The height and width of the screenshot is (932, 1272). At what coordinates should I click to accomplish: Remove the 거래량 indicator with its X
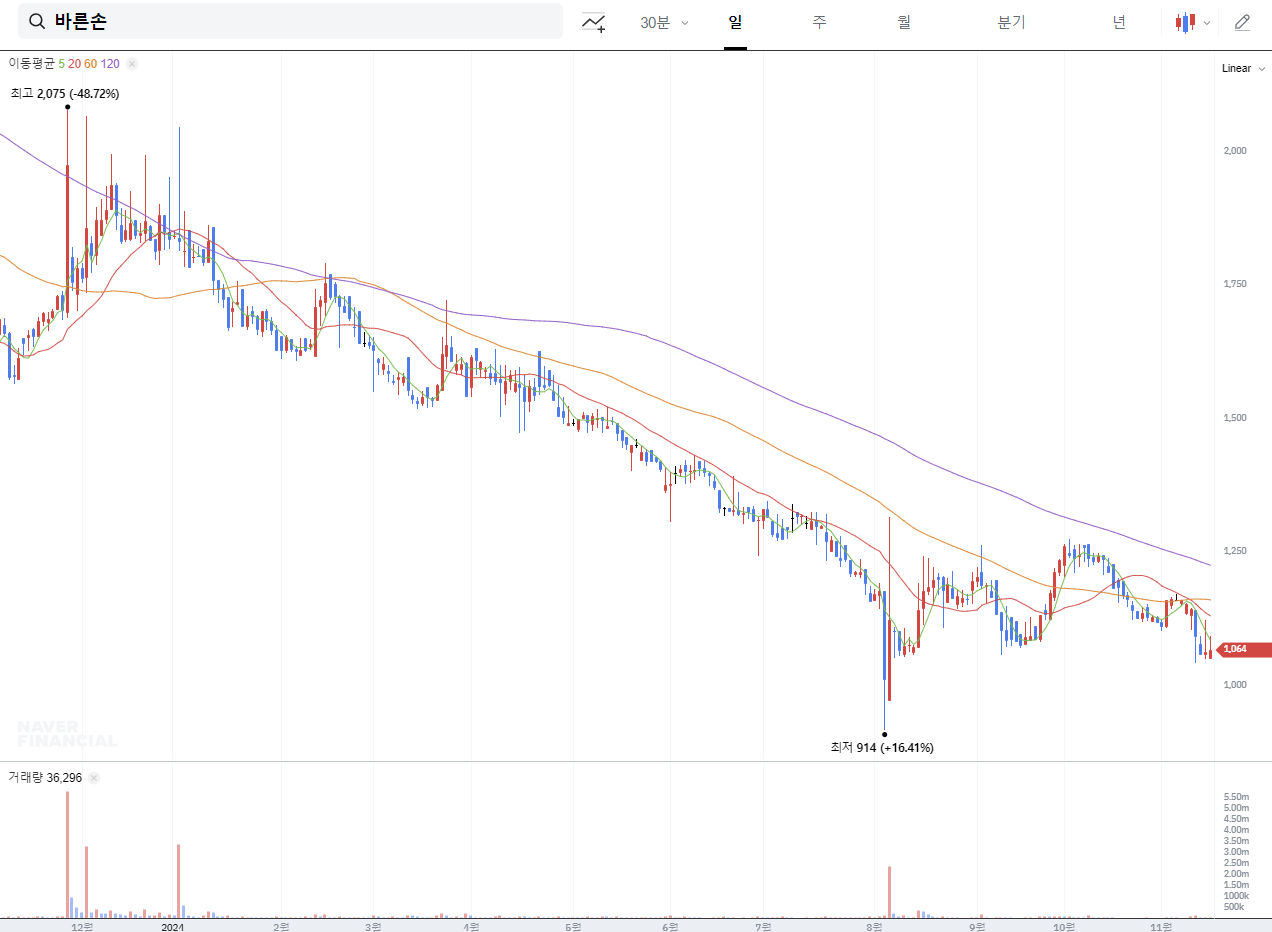[x=94, y=777]
